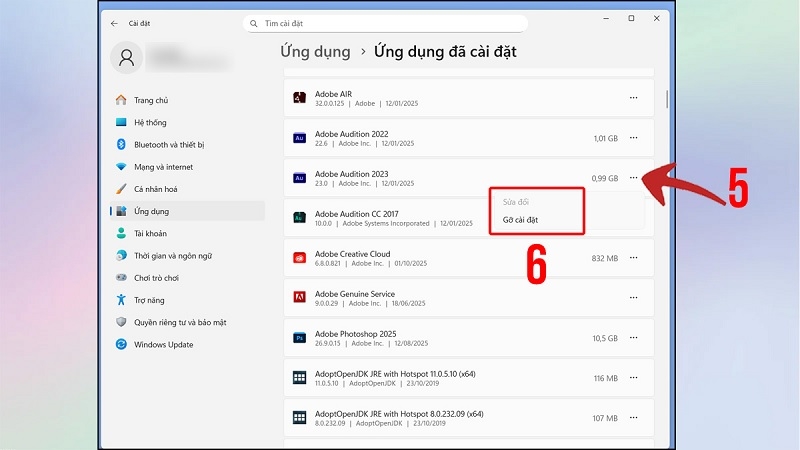Image resolution: width=800 pixels, height=450 pixels.
Task: Click the Tài khoản person icon
Action: coord(121,233)
